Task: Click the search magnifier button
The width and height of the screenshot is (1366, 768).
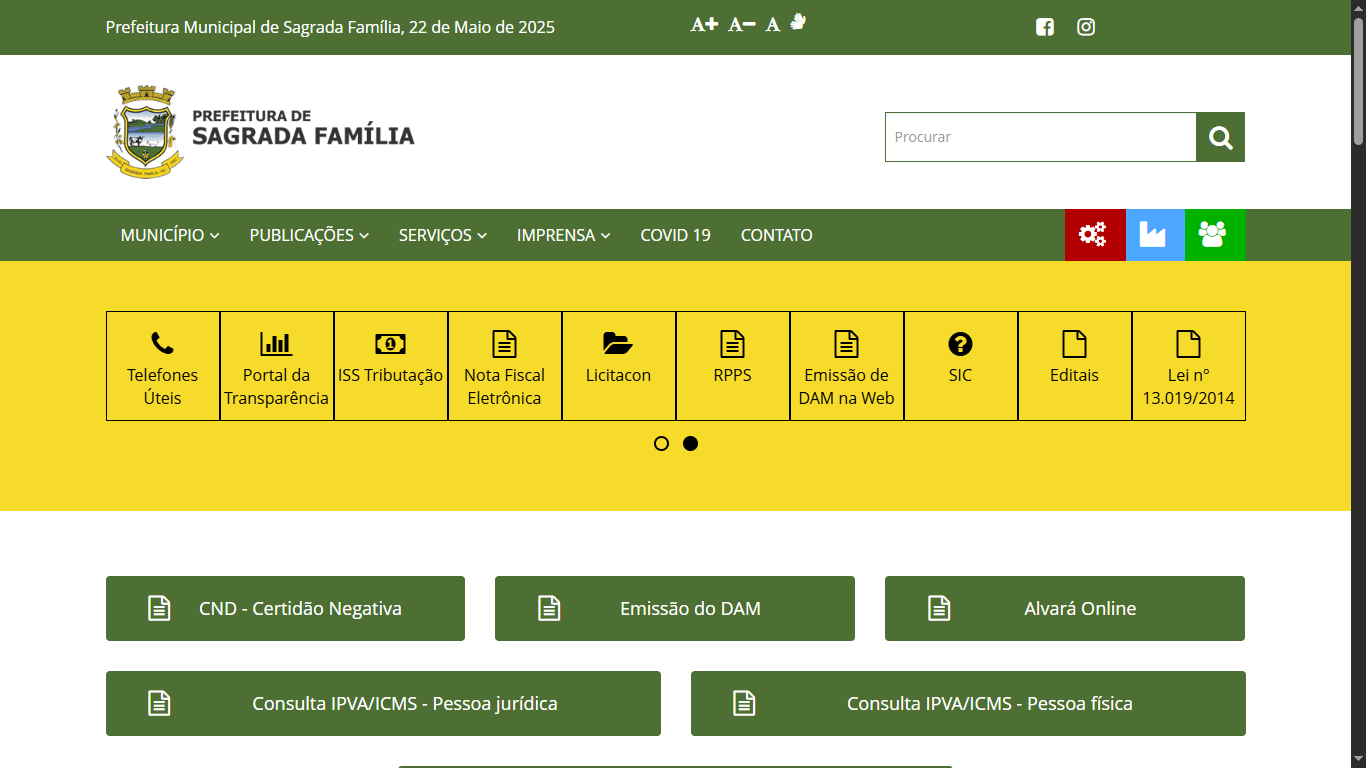Action: coord(1220,137)
